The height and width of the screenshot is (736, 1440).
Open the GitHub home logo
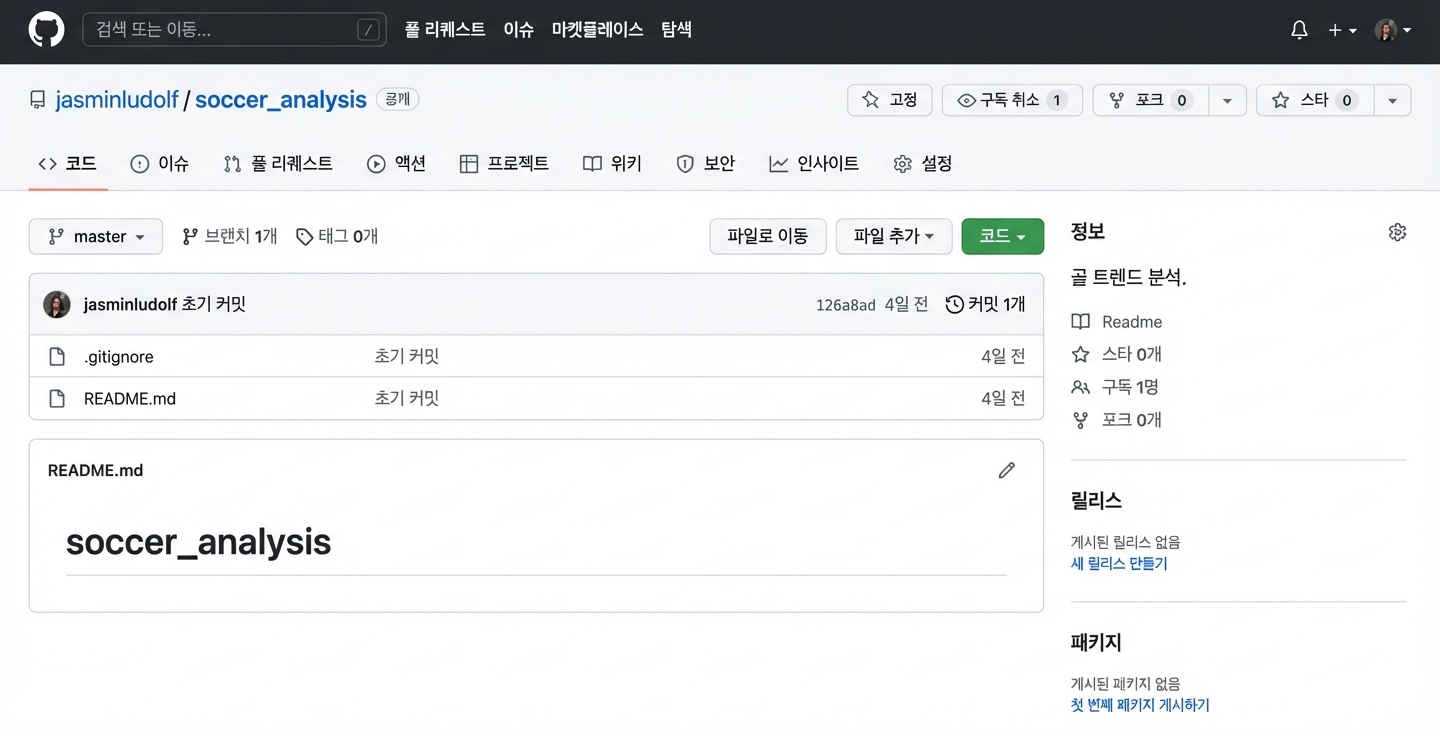46,30
